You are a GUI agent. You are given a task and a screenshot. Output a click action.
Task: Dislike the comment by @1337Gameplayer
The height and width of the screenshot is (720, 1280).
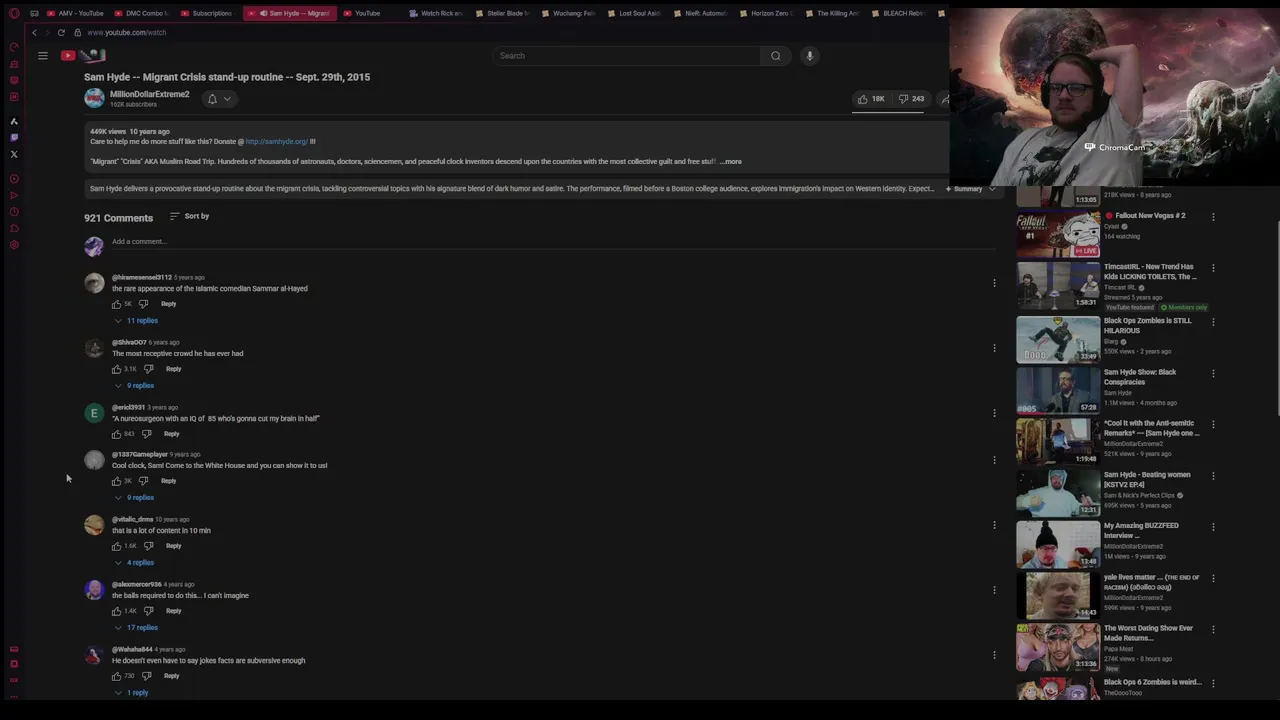point(143,481)
